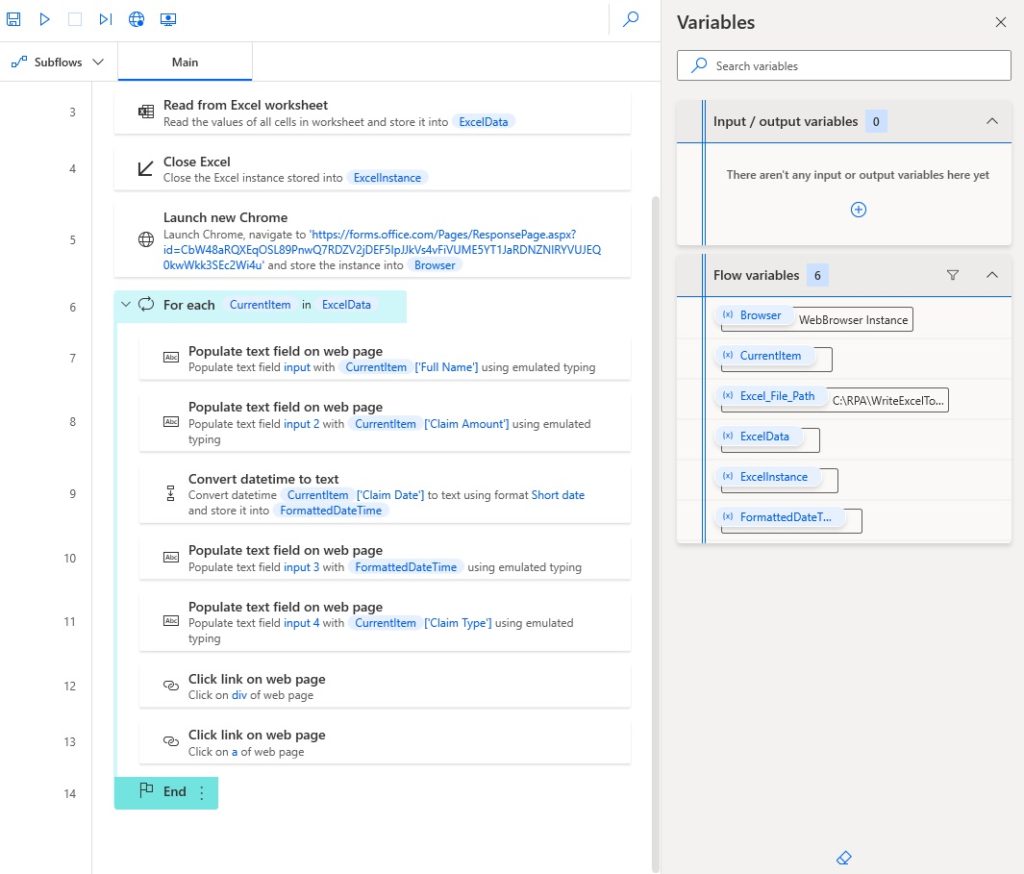The image size is (1024, 874).
Task: Click the filter icon for Flow variables
Action: coord(953,274)
